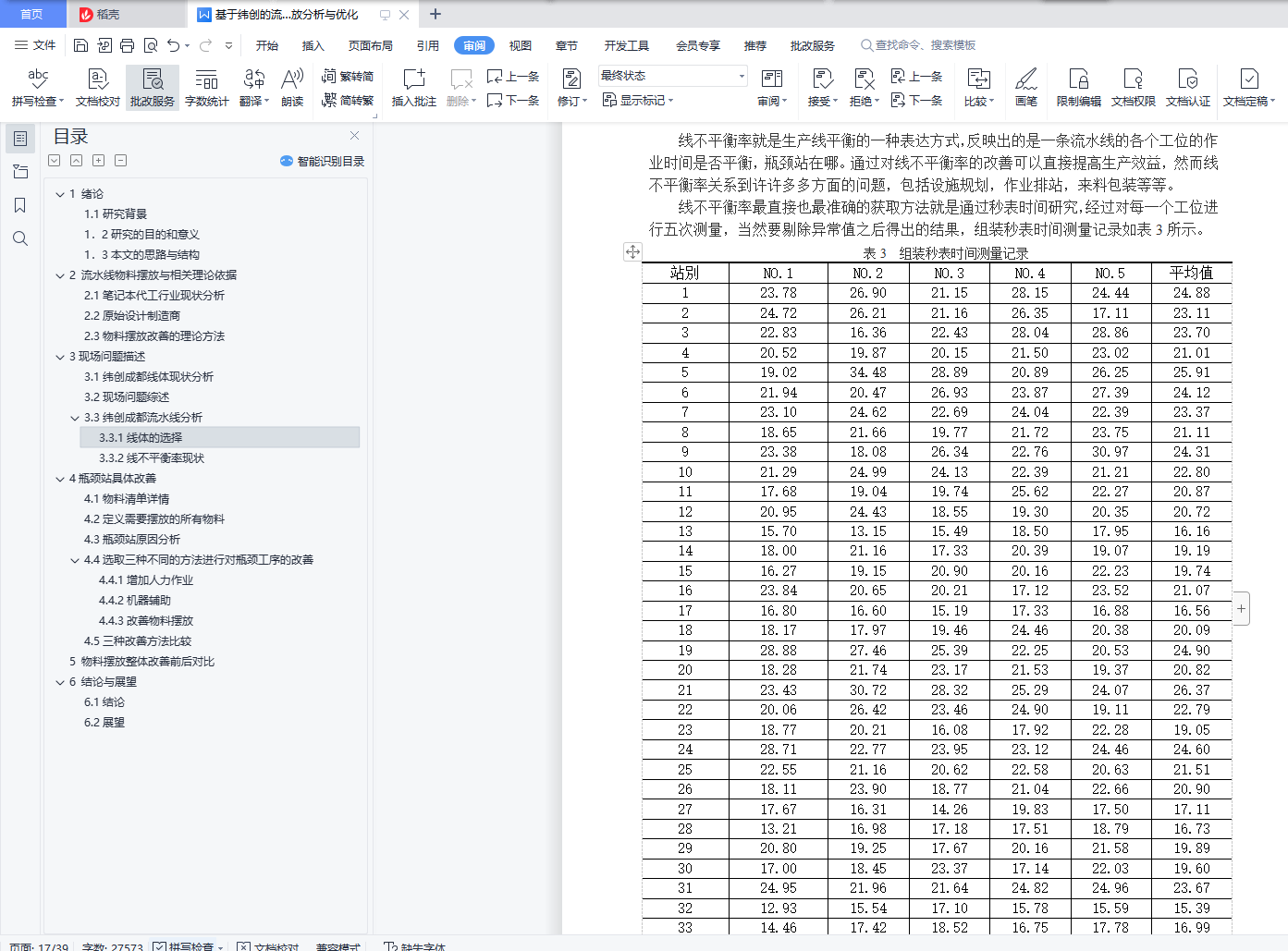Click the table move handle above 站别
The height and width of the screenshot is (951, 1288).
point(632,251)
